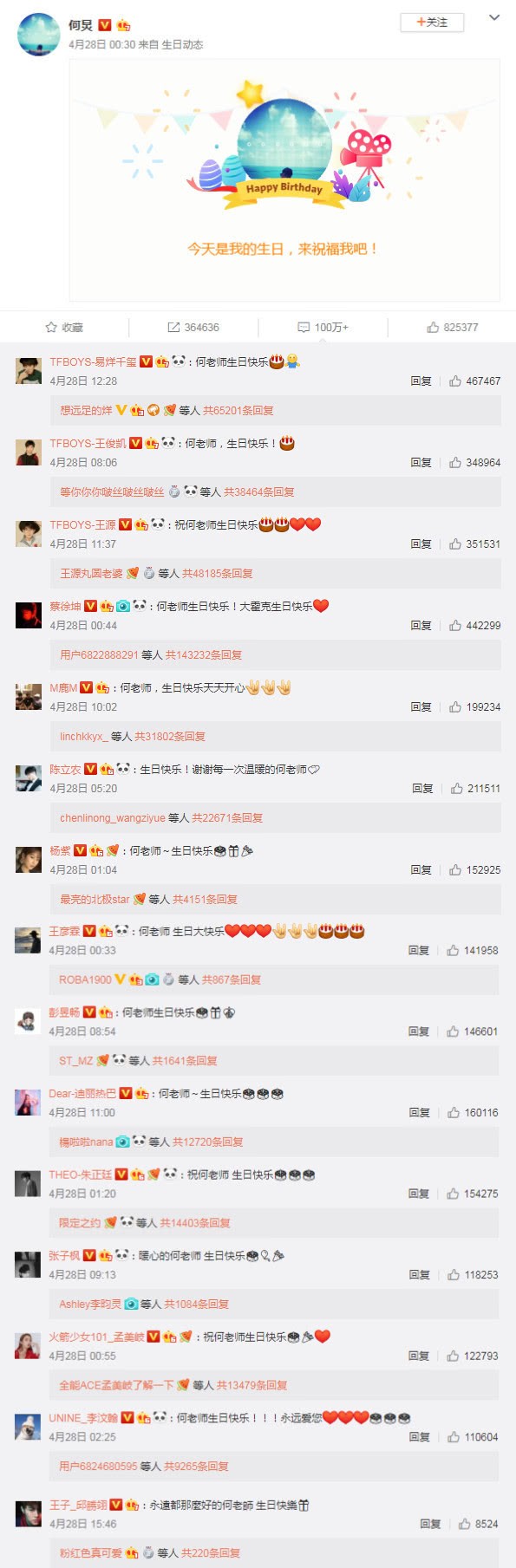Like 王俊凯's birthday comment
The width and height of the screenshot is (516, 1568).
(454, 462)
